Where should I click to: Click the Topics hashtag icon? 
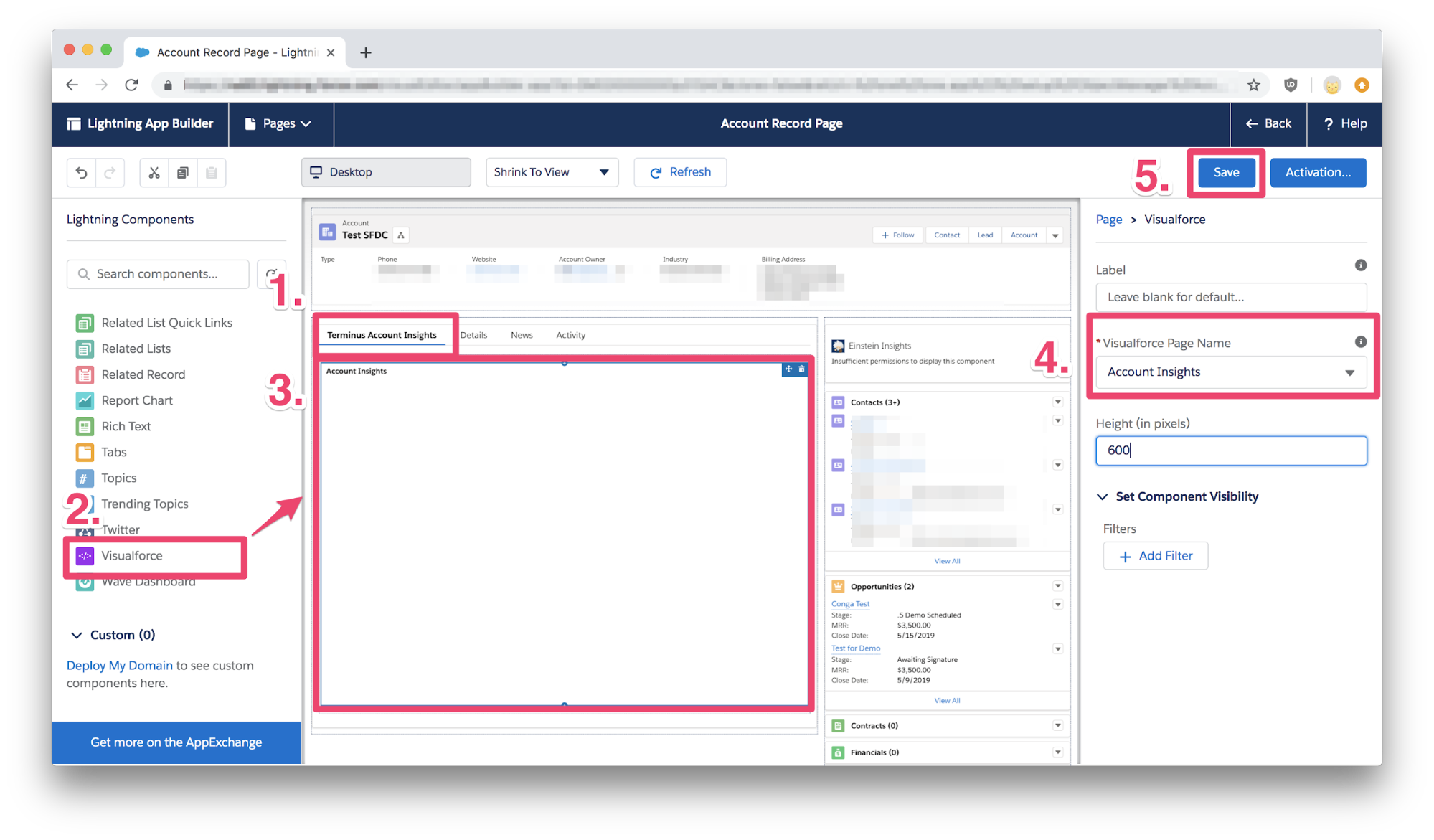[85, 478]
